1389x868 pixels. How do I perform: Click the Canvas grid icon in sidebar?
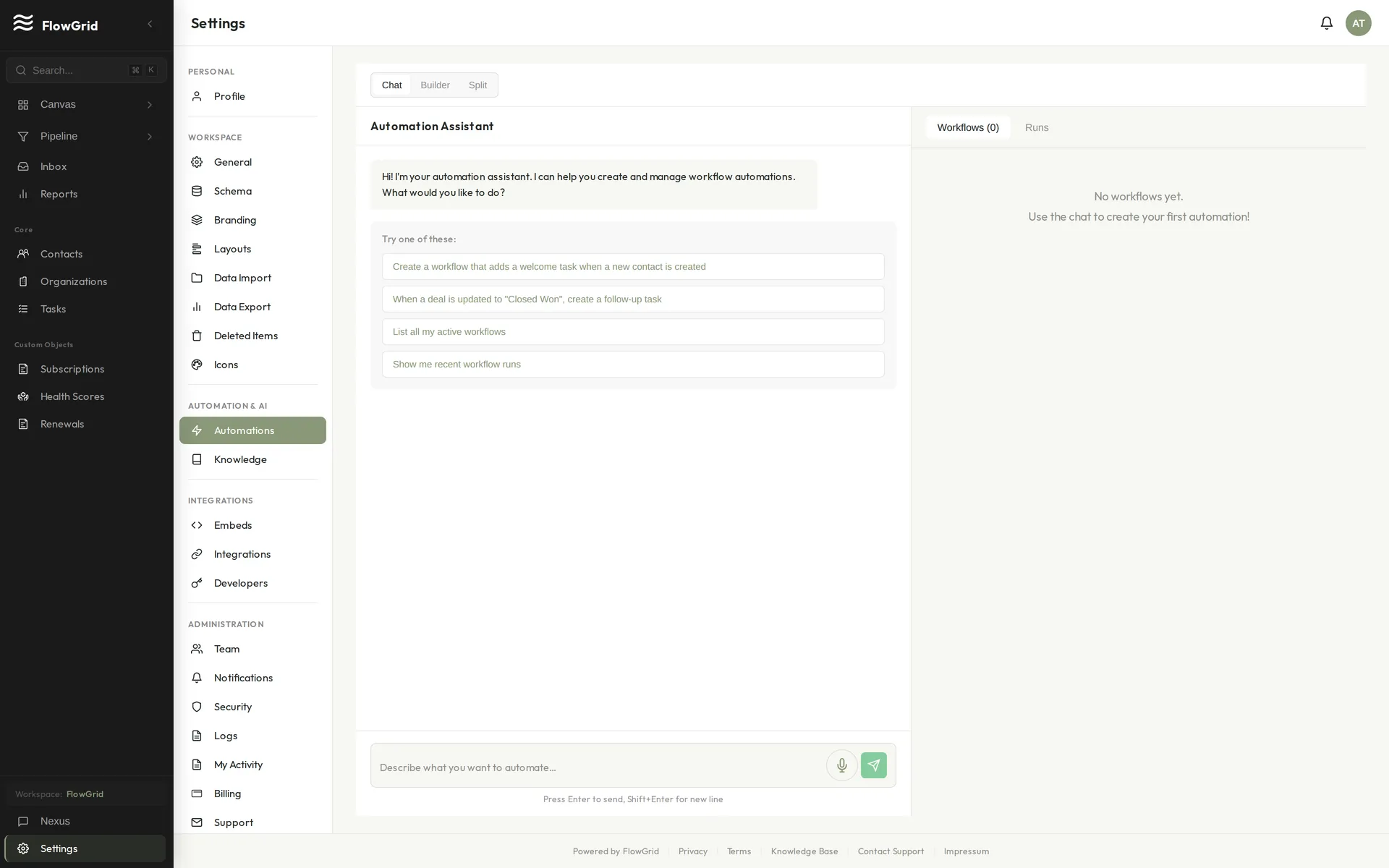pos(23,105)
